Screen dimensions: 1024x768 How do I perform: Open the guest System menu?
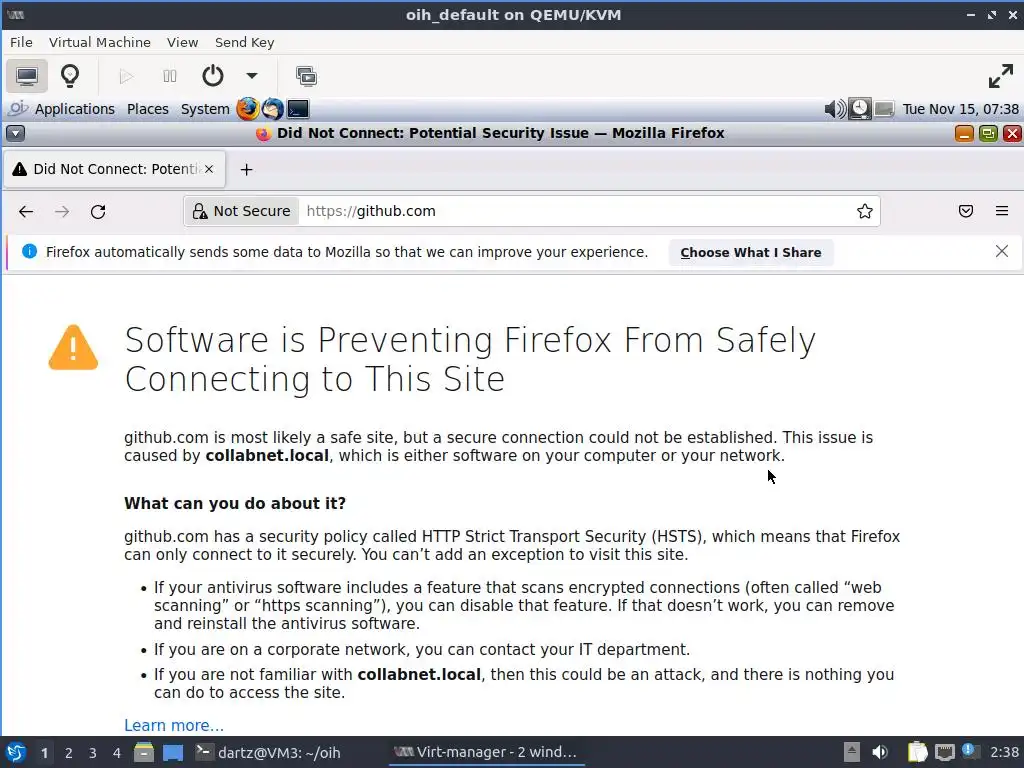[204, 109]
